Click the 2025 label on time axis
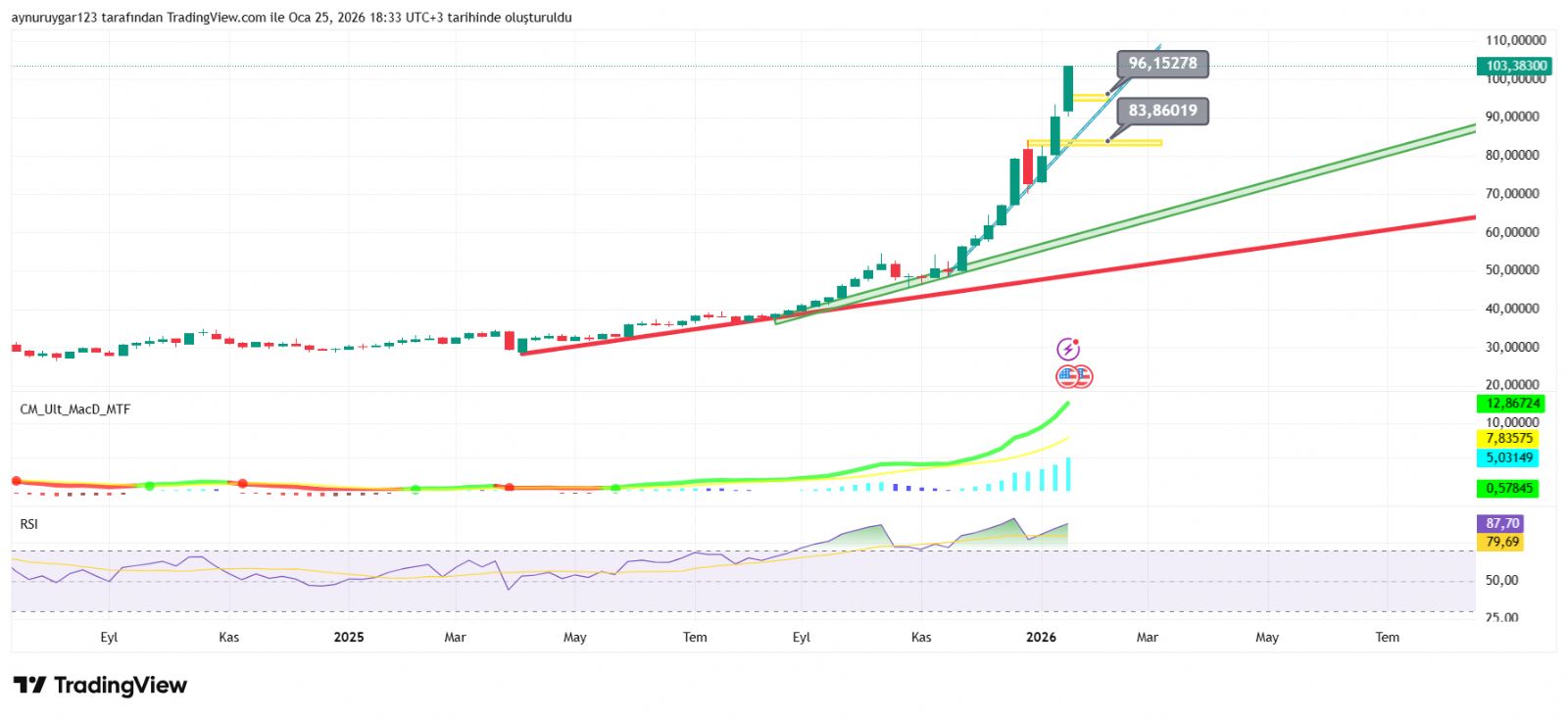1568x718 pixels. click(349, 638)
